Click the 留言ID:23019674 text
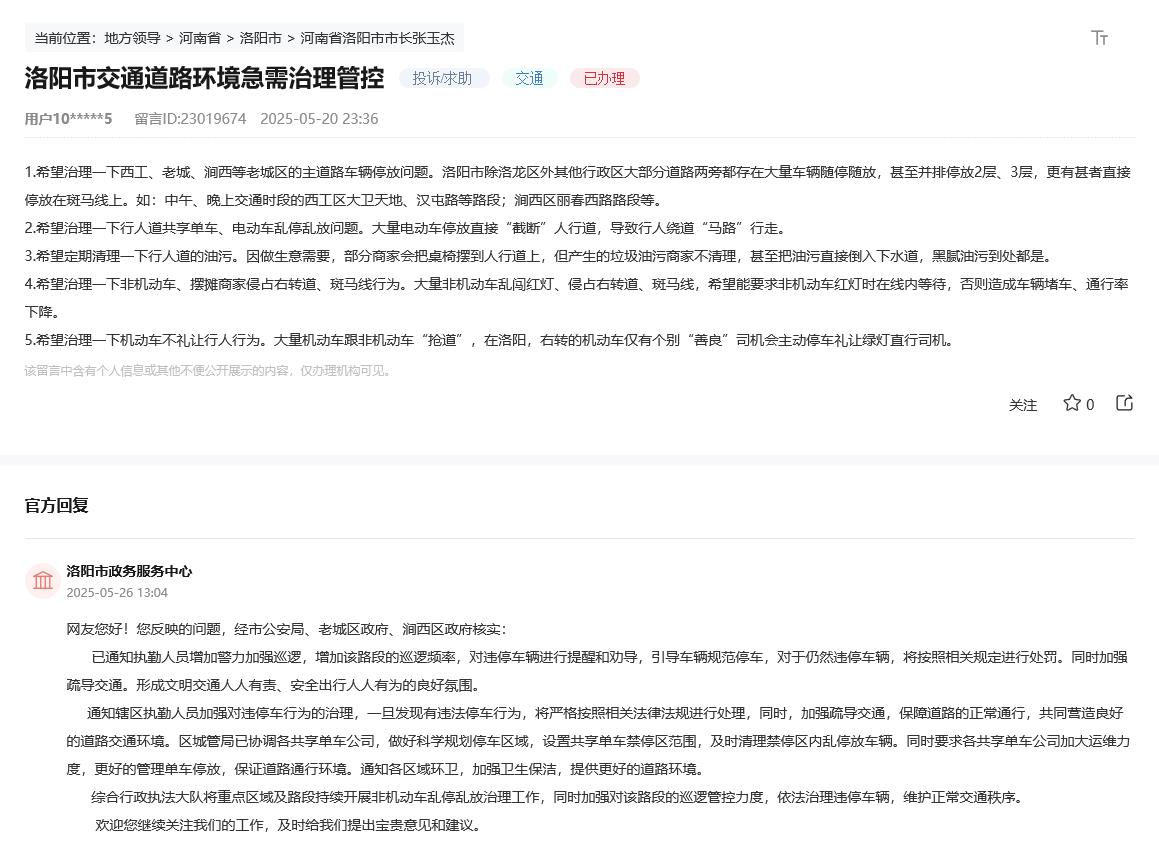Image resolution: width=1159 pixels, height=849 pixels. (190, 119)
